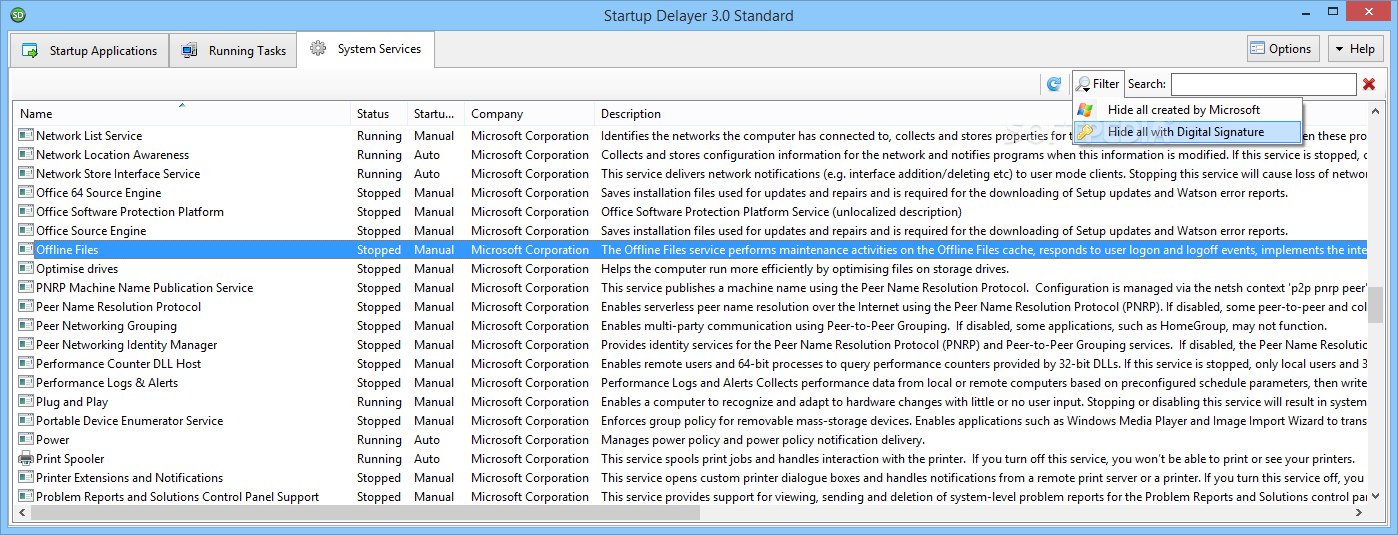This screenshot has height=535, width=1398.
Task: Select the Network Location Awareness name
Action: click(112, 154)
